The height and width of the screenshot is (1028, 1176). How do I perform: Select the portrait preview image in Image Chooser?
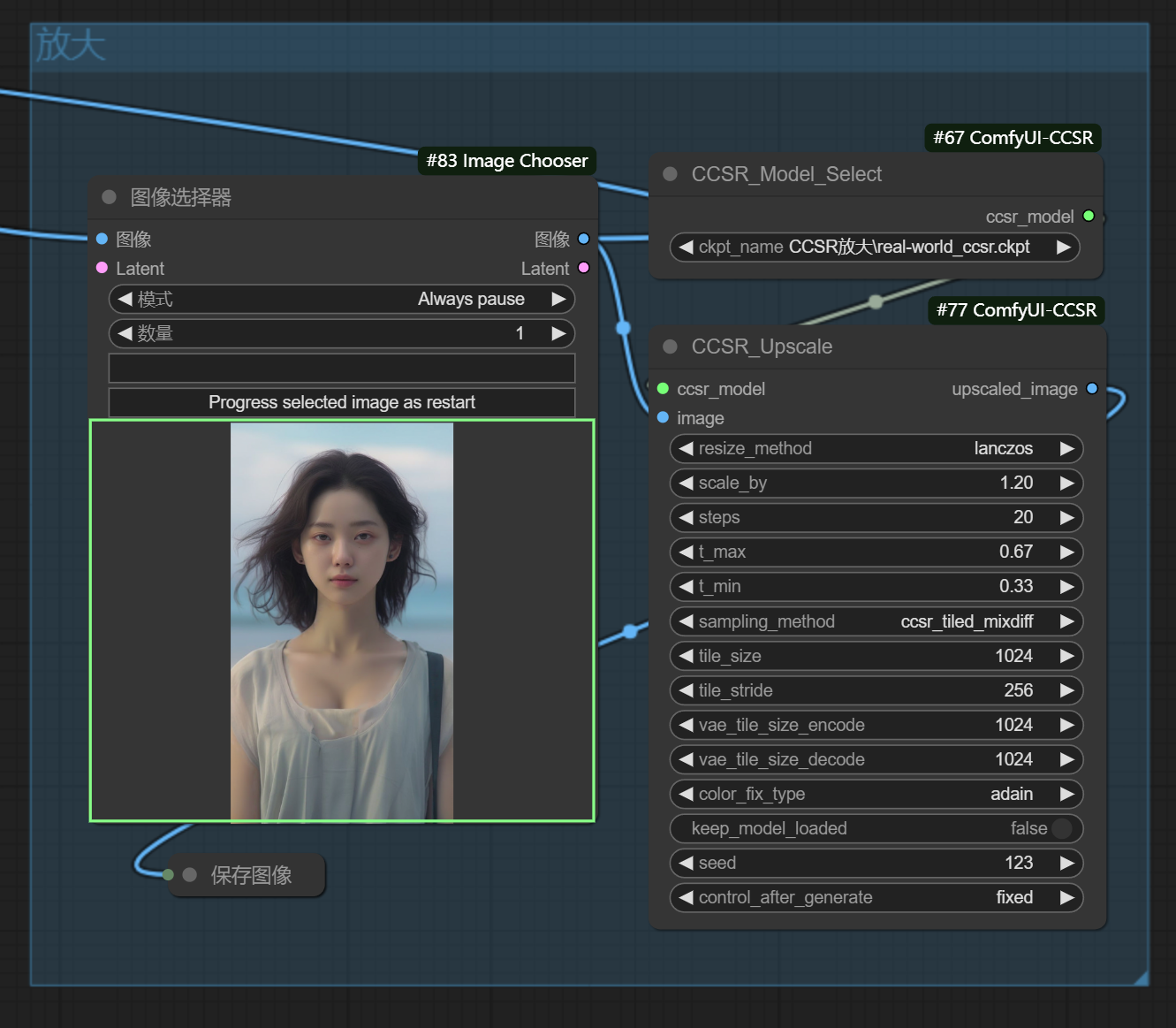pos(342,621)
